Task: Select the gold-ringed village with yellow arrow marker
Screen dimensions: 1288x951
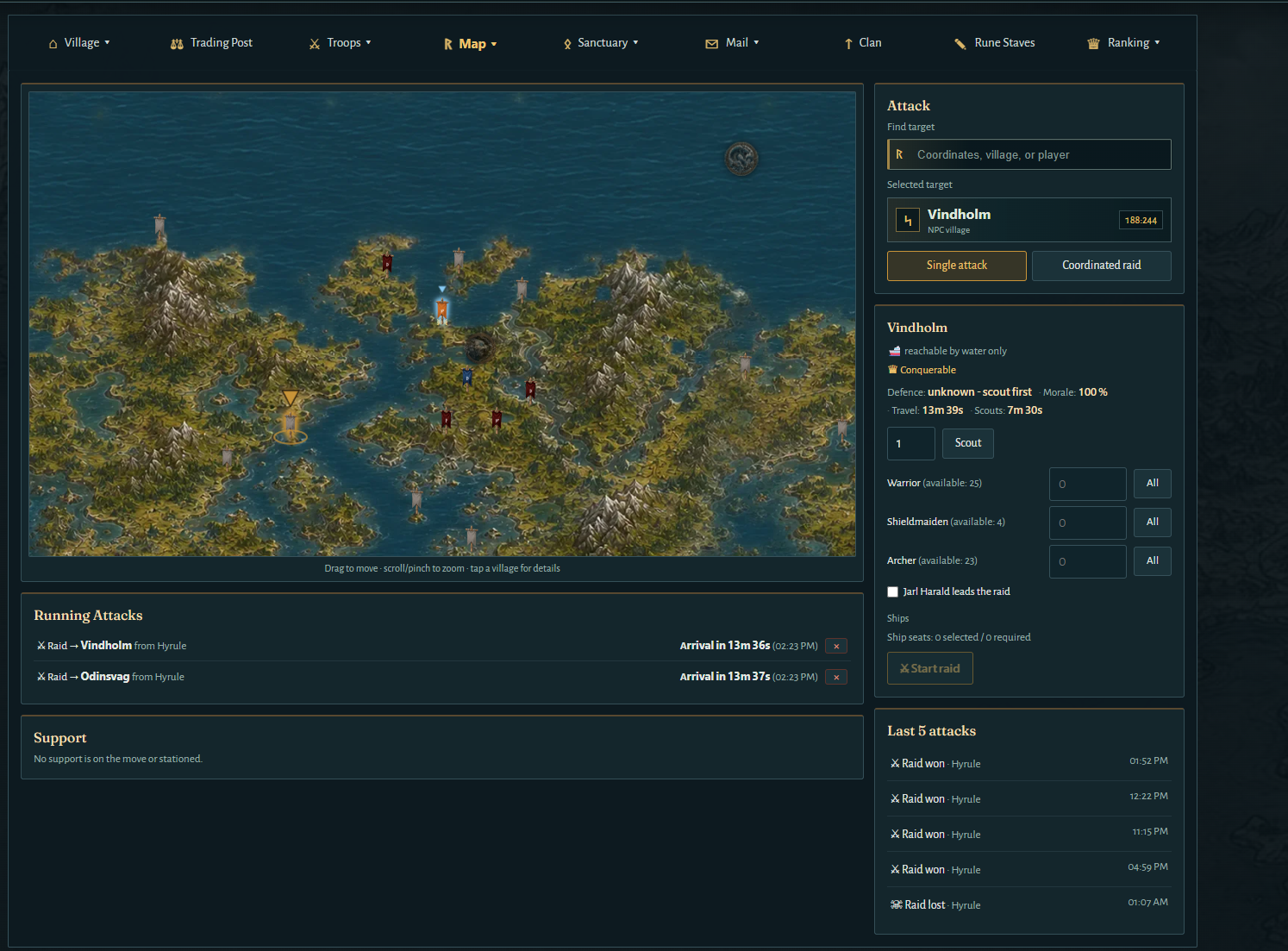Action: point(291,423)
